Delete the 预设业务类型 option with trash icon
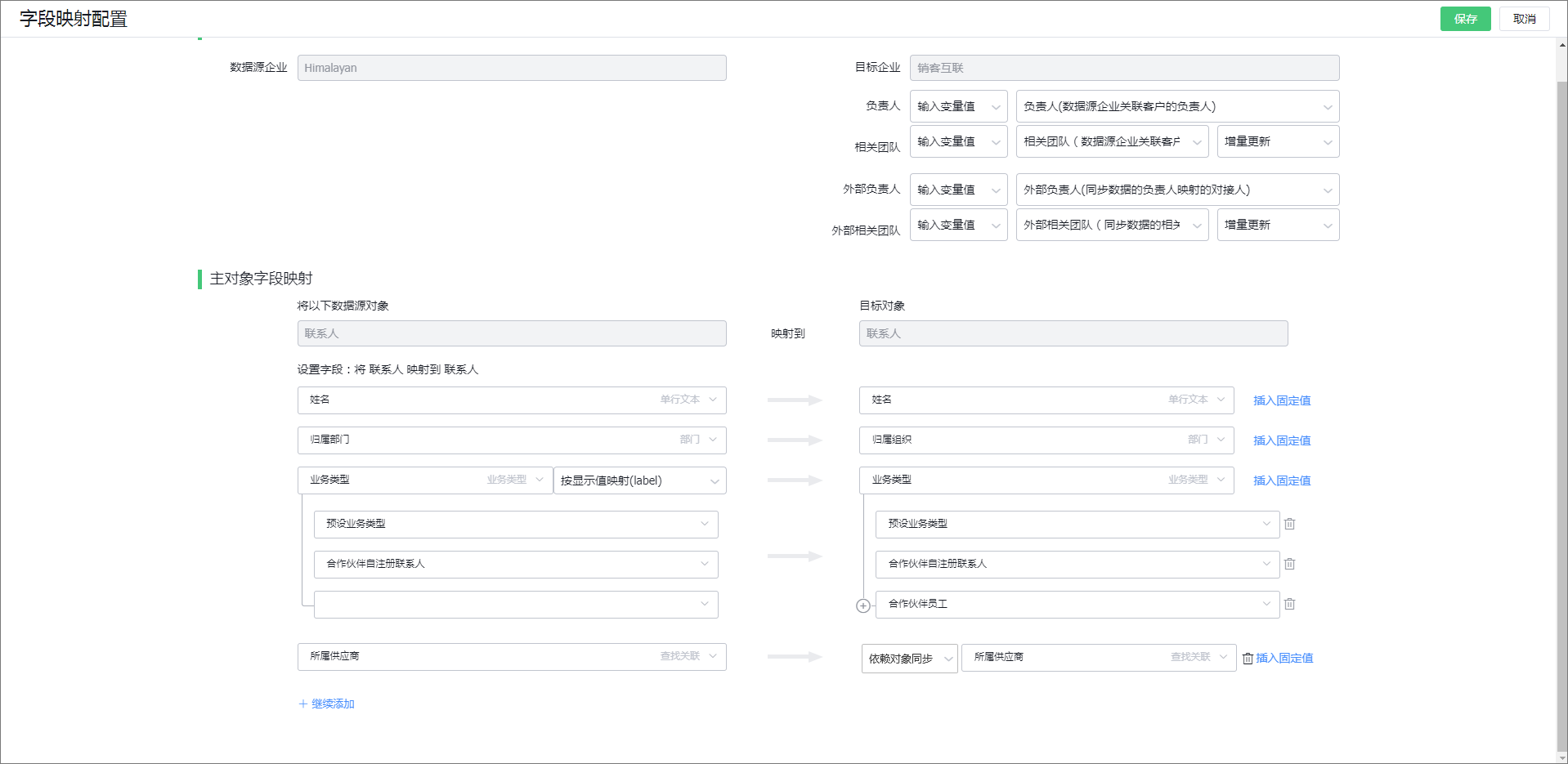This screenshot has height=764, width=1568. pyautogui.click(x=1290, y=524)
